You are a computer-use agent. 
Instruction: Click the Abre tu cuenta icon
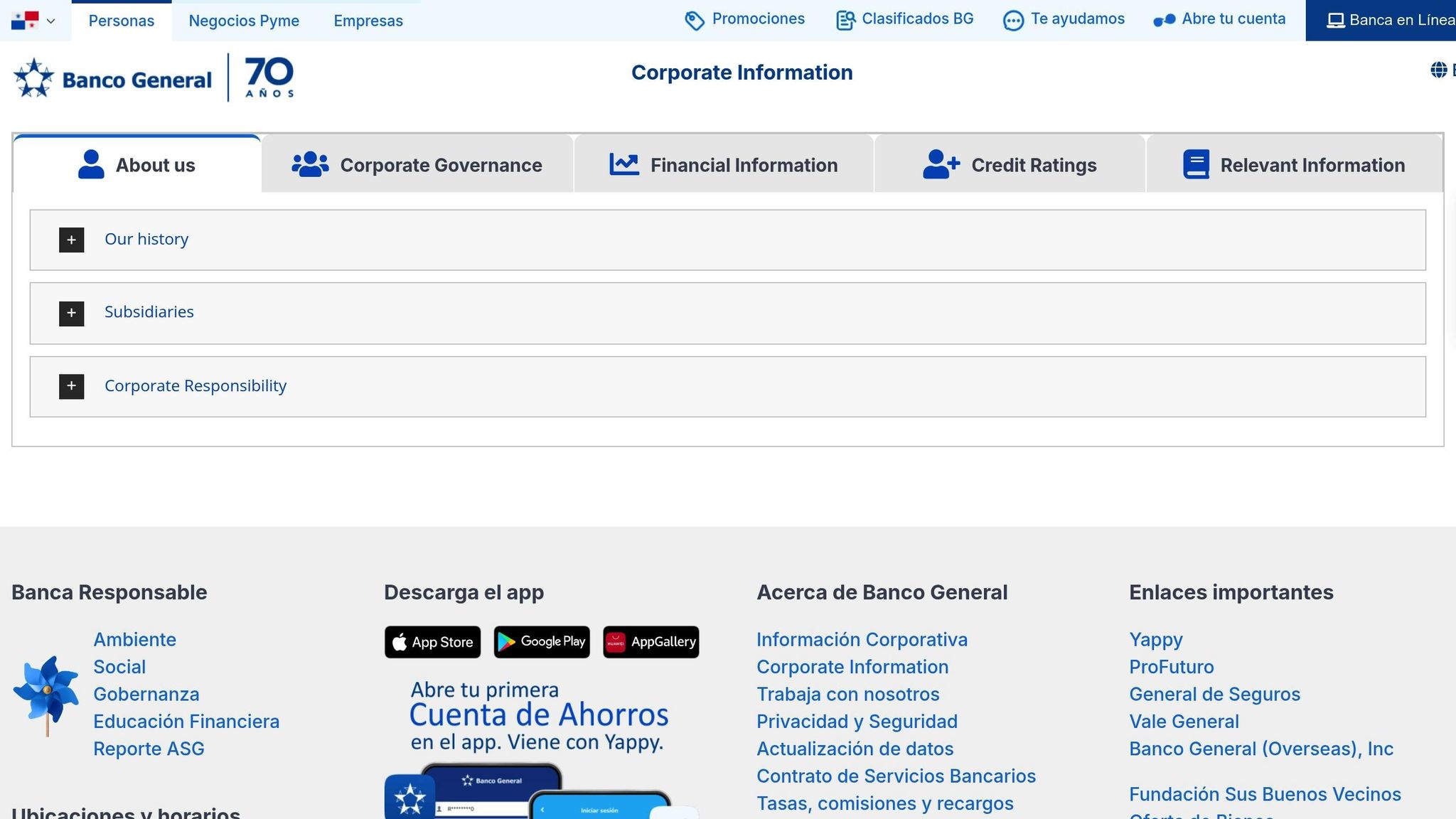1165,20
